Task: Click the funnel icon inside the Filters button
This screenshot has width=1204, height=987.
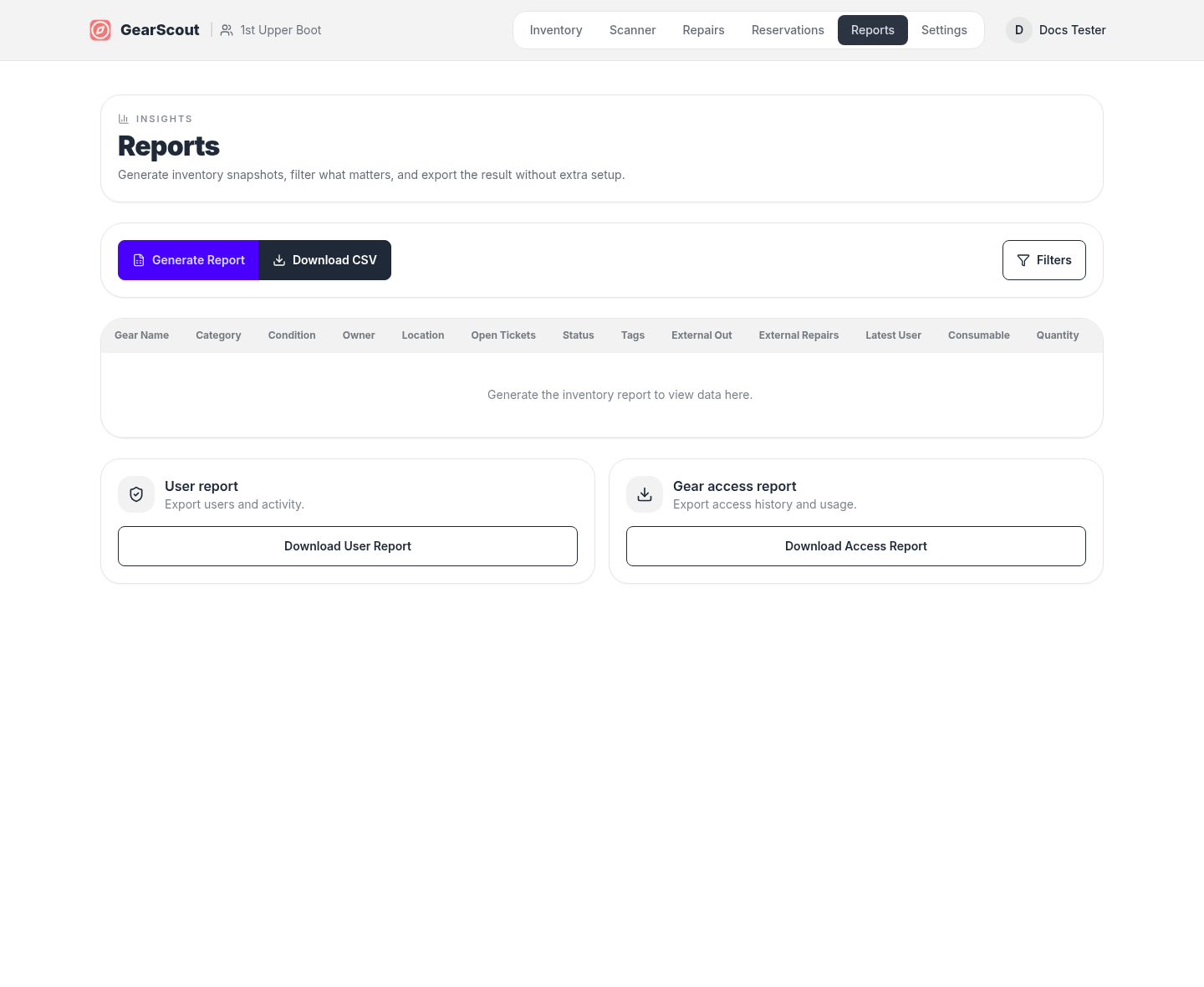Action: (x=1023, y=260)
